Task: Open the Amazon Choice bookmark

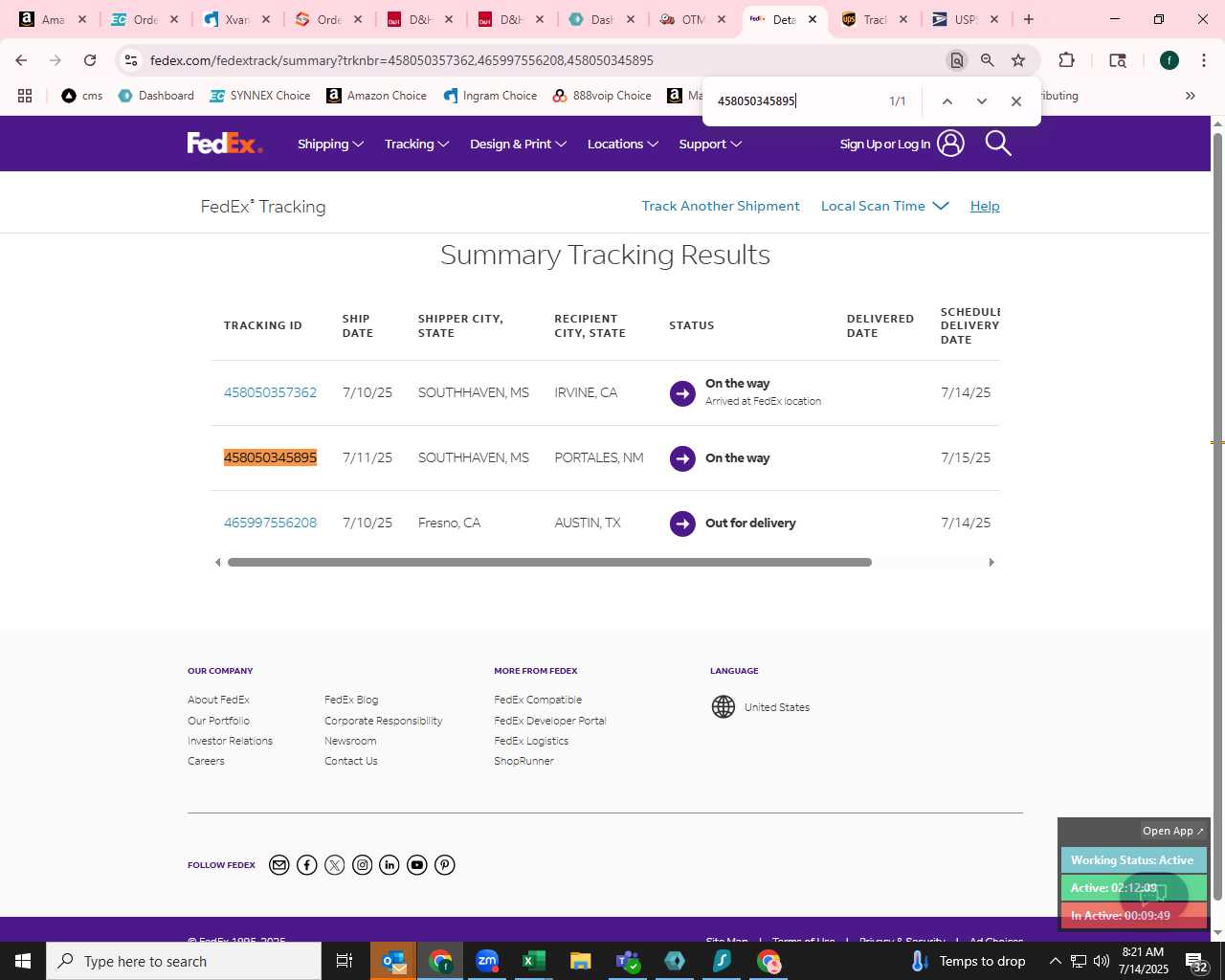Action: (x=376, y=96)
